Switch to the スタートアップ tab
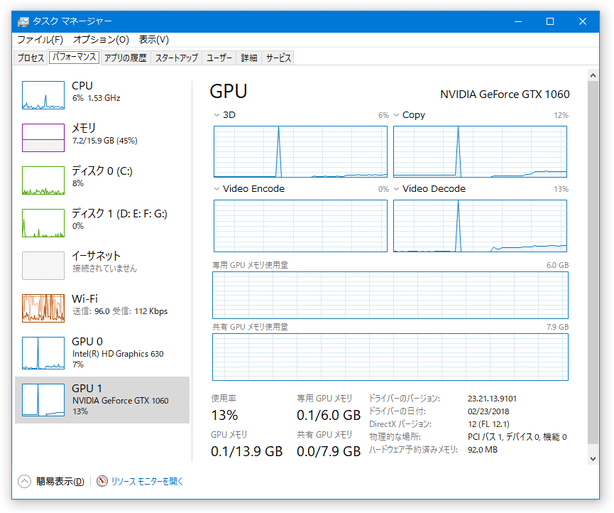The height and width of the screenshot is (513, 614). [x=177, y=58]
